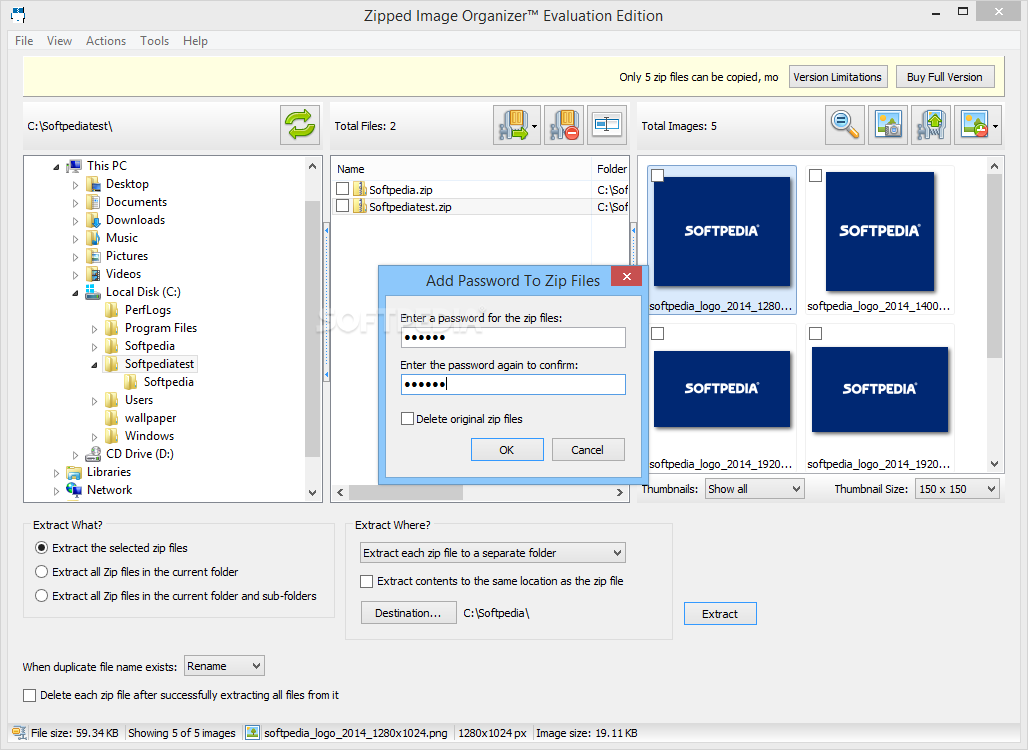
Task: Focus the confirm password input field
Action: [x=513, y=384]
